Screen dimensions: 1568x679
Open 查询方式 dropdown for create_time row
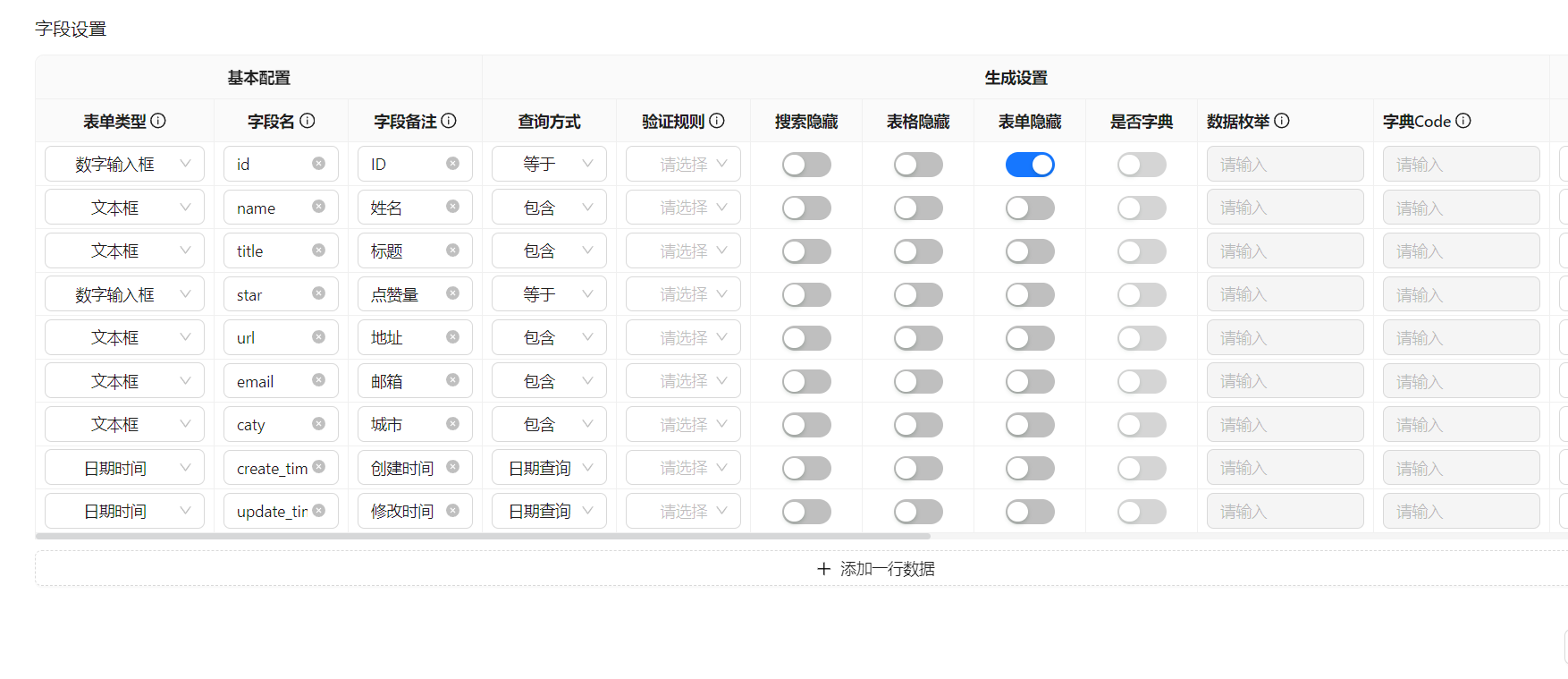click(549, 468)
